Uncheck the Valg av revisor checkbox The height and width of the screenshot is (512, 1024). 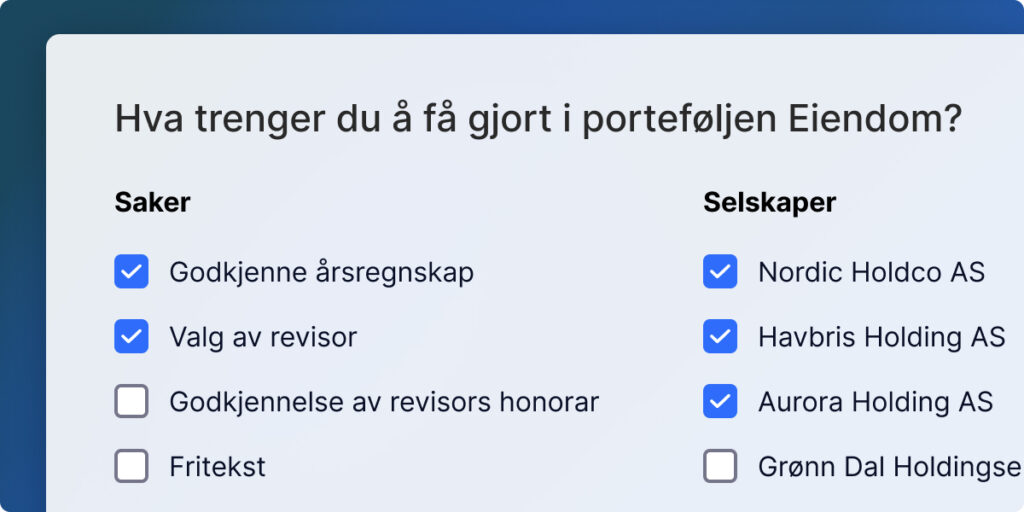pyautogui.click(x=131, y=336)
